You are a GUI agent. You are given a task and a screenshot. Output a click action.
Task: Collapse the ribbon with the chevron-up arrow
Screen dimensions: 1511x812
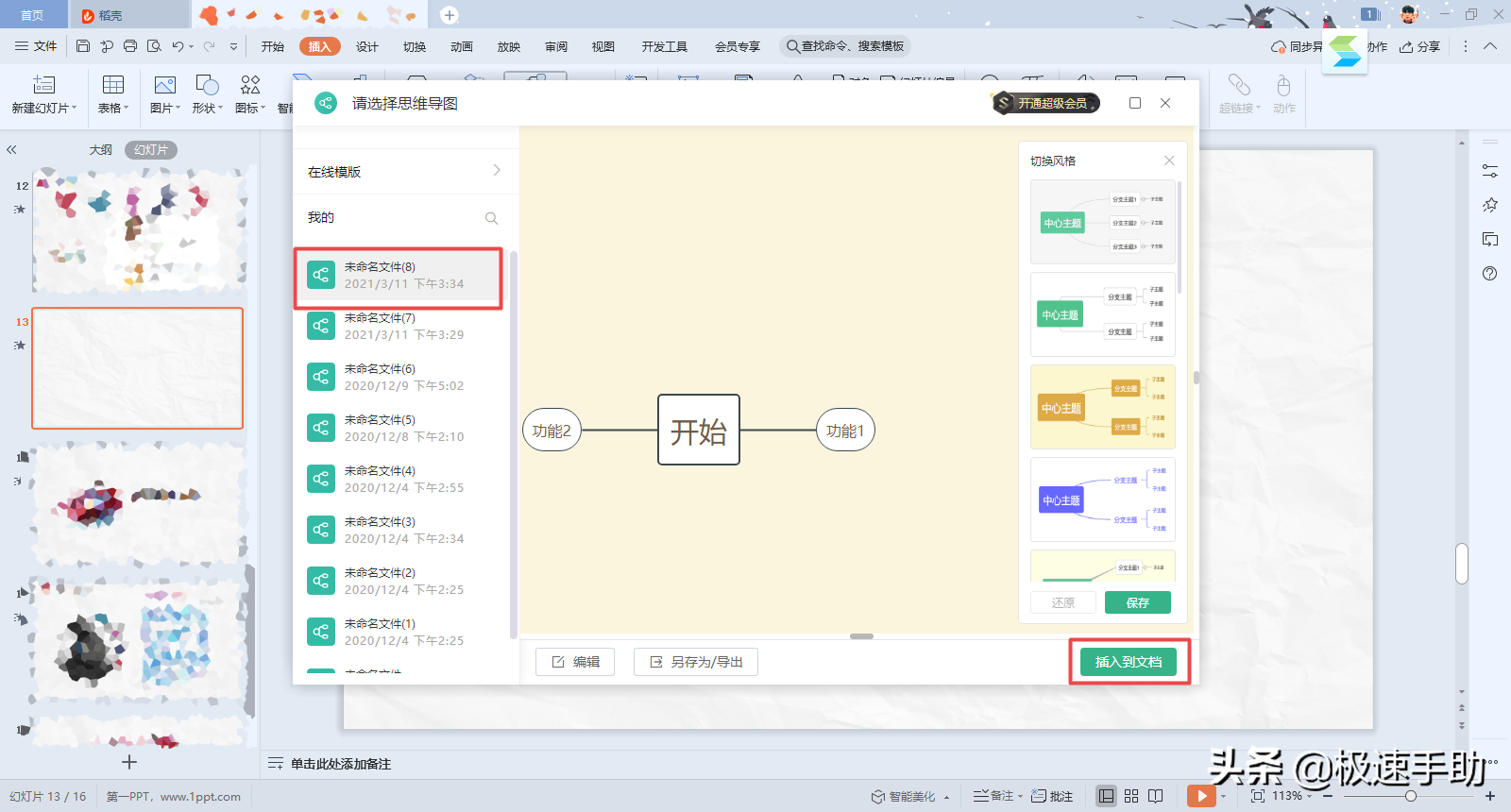coord(1490,46)
